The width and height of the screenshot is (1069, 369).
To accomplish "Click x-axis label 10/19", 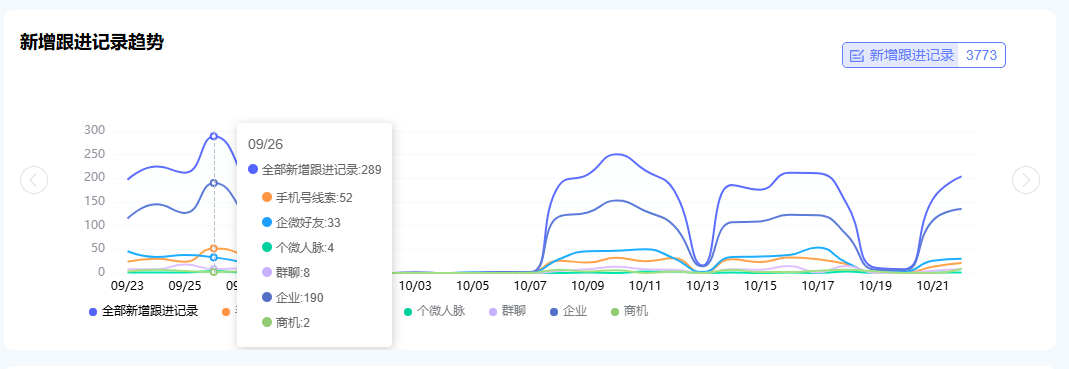I will click(876, 286).
